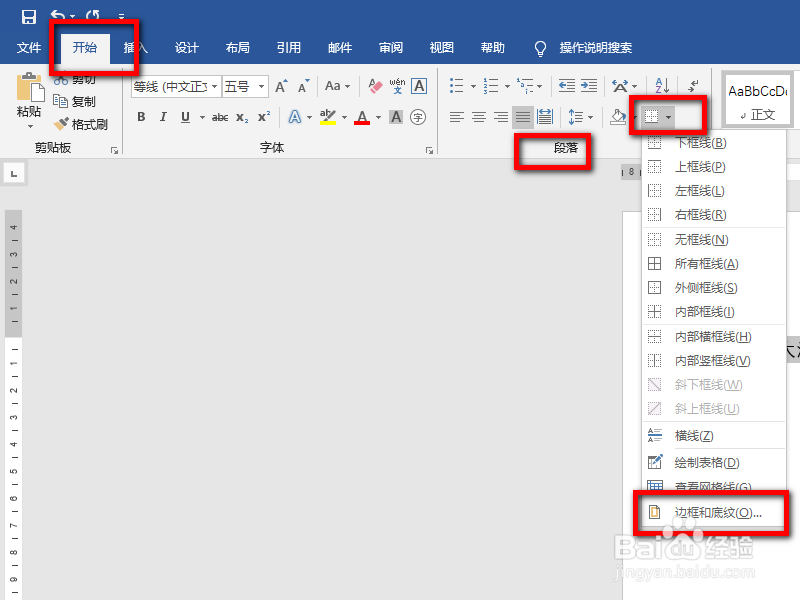Switch to the Layout (布局) tab
The height and width of the screenshot is (600, 800).
coord(238,48)
